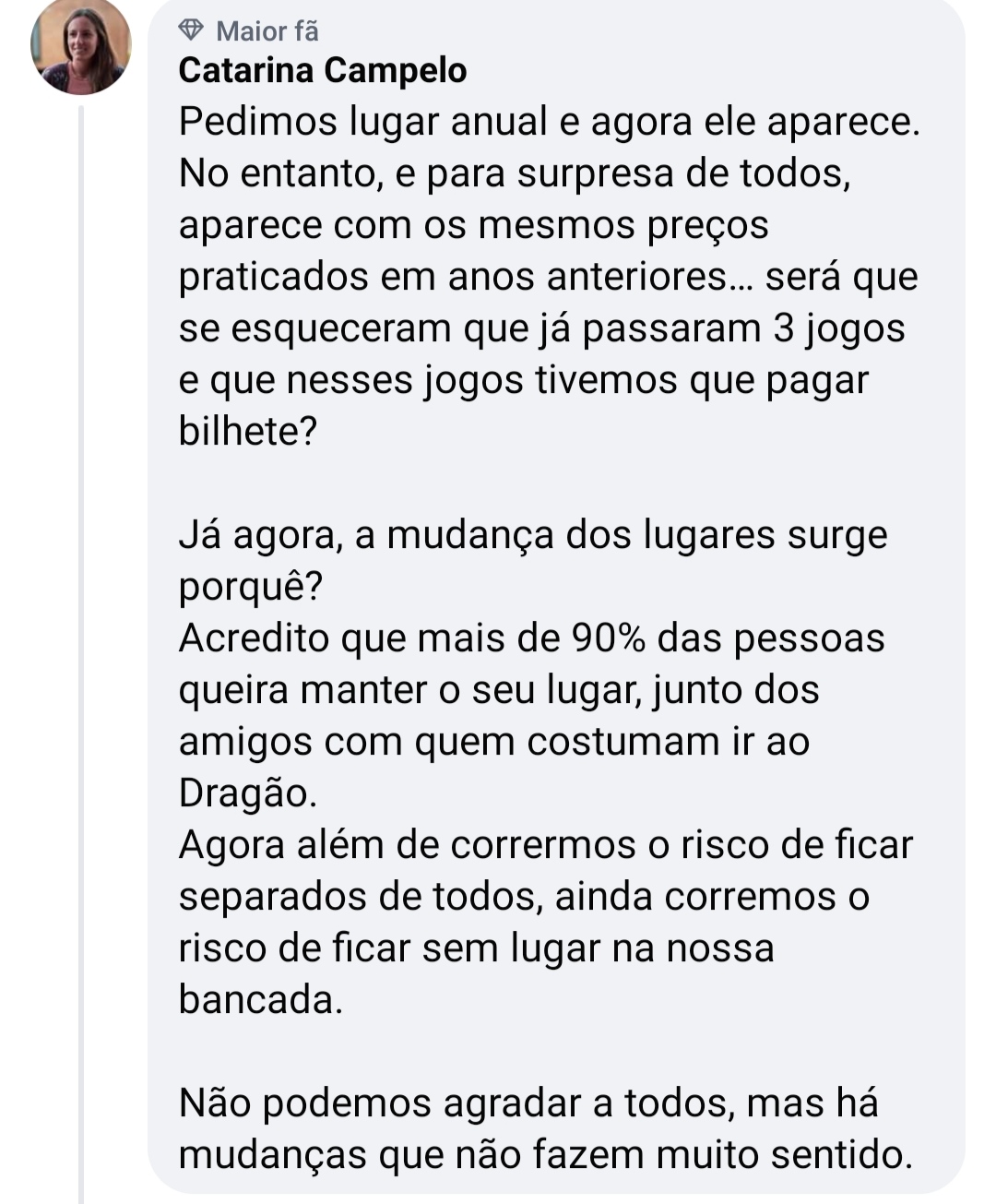Viewport: 996px width, 1204px height.
Task: Click line "Agora além de corrermos o risco"
Action: 545,845
